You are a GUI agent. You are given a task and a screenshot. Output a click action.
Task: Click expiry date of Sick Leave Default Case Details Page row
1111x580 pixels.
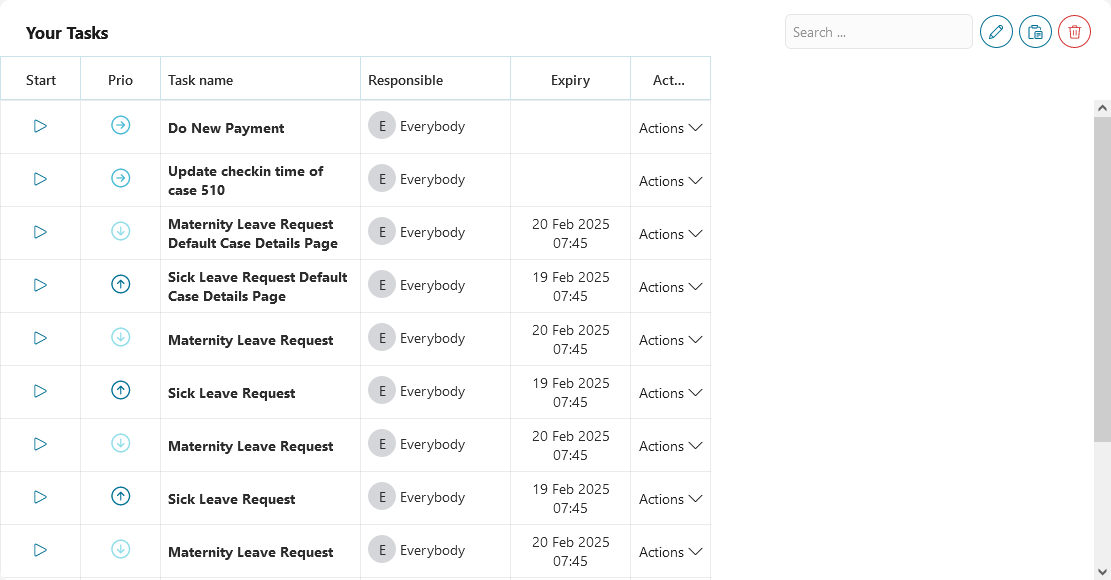tap(570, 287)
